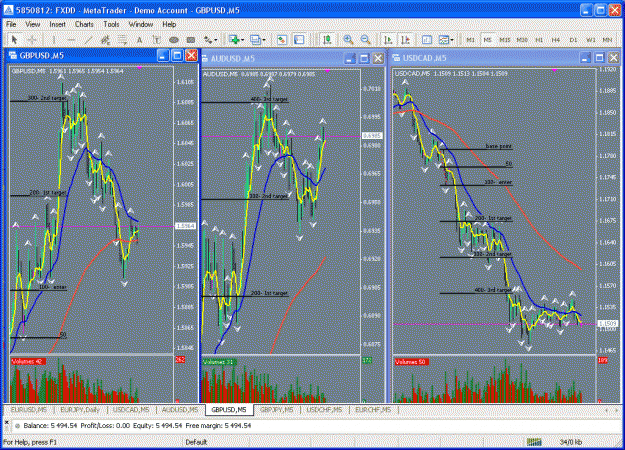Click the New Chart green plus icon
Viewport: 625px width, 450px height.
click(x=234, y=39)
